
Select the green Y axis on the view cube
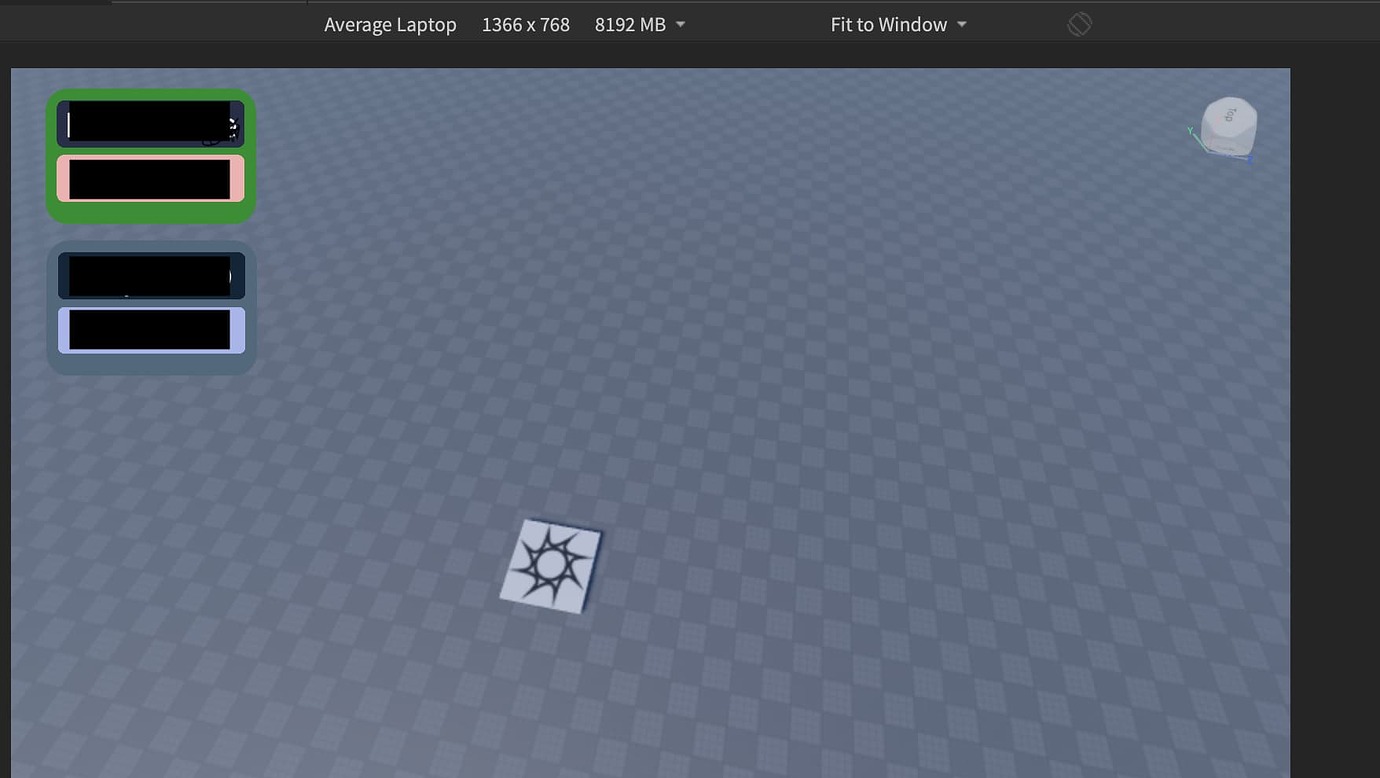[x=1192, y=132]
